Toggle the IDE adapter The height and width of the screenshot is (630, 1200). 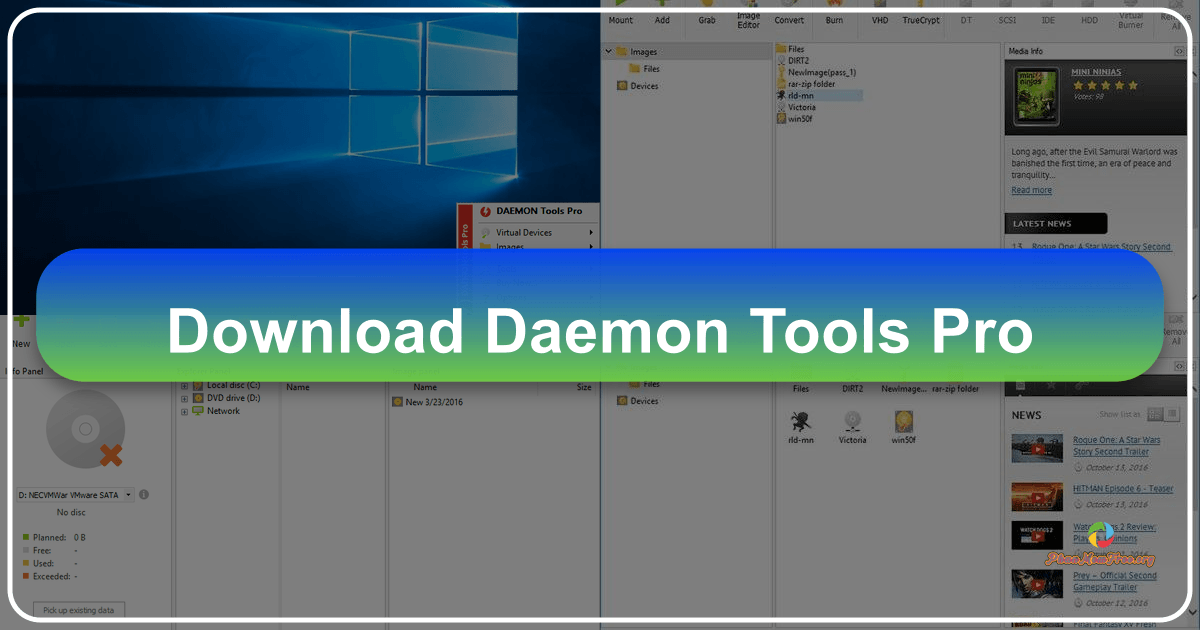tap(1048, 18)
